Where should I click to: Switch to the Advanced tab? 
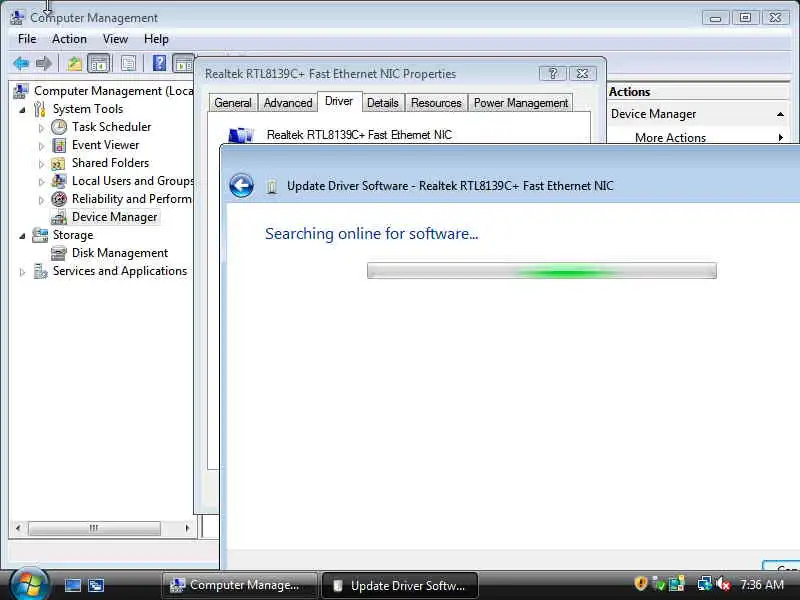coord(288,103)
